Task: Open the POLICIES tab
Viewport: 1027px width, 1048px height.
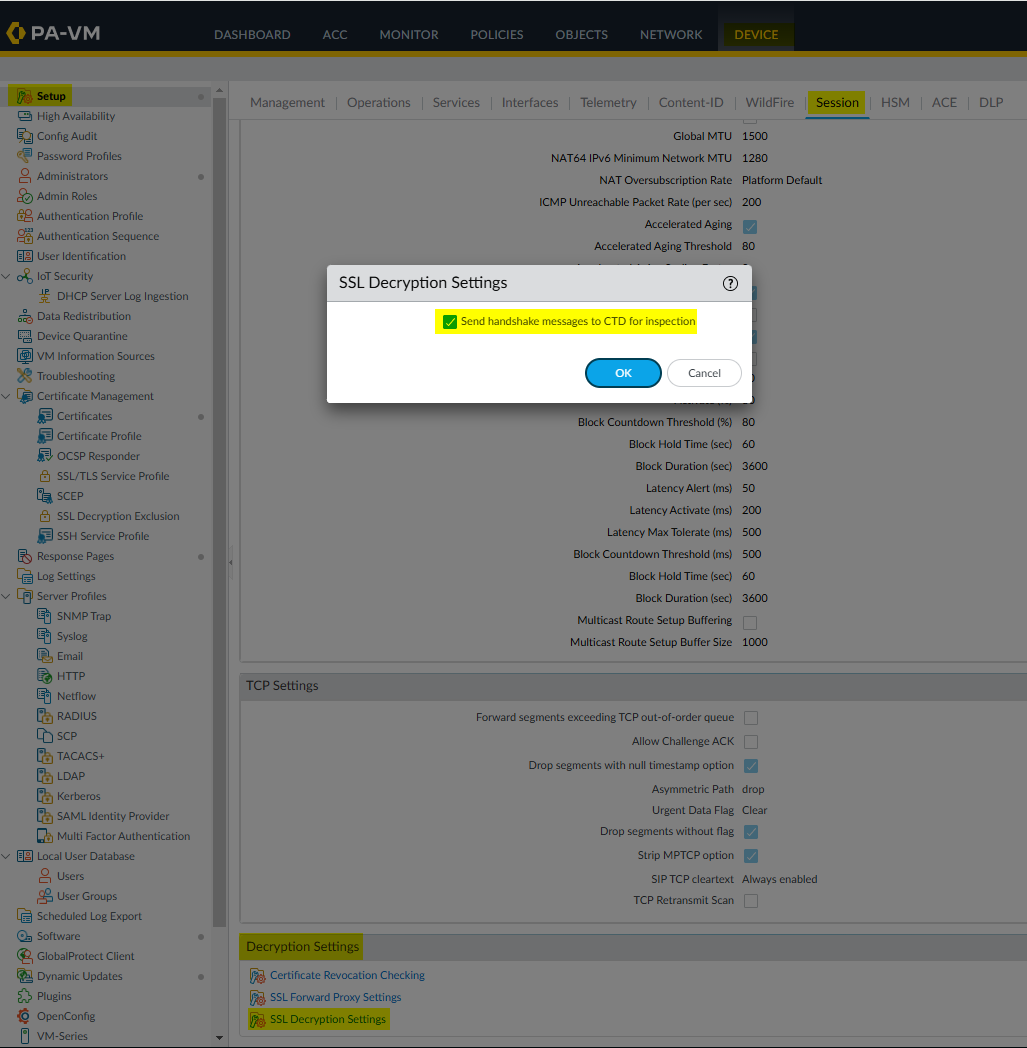Action: (x=496, y=35)
